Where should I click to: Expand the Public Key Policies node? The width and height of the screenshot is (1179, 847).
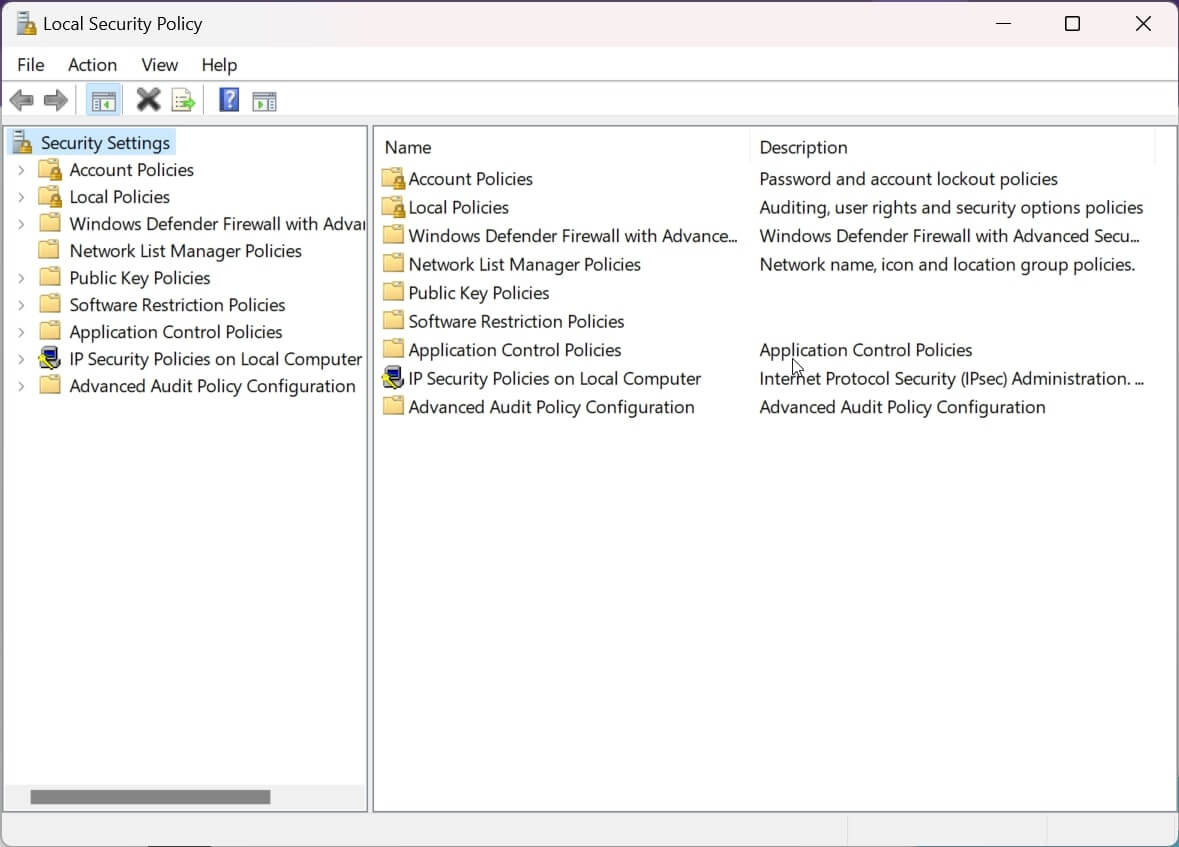(x=21, y=278)
